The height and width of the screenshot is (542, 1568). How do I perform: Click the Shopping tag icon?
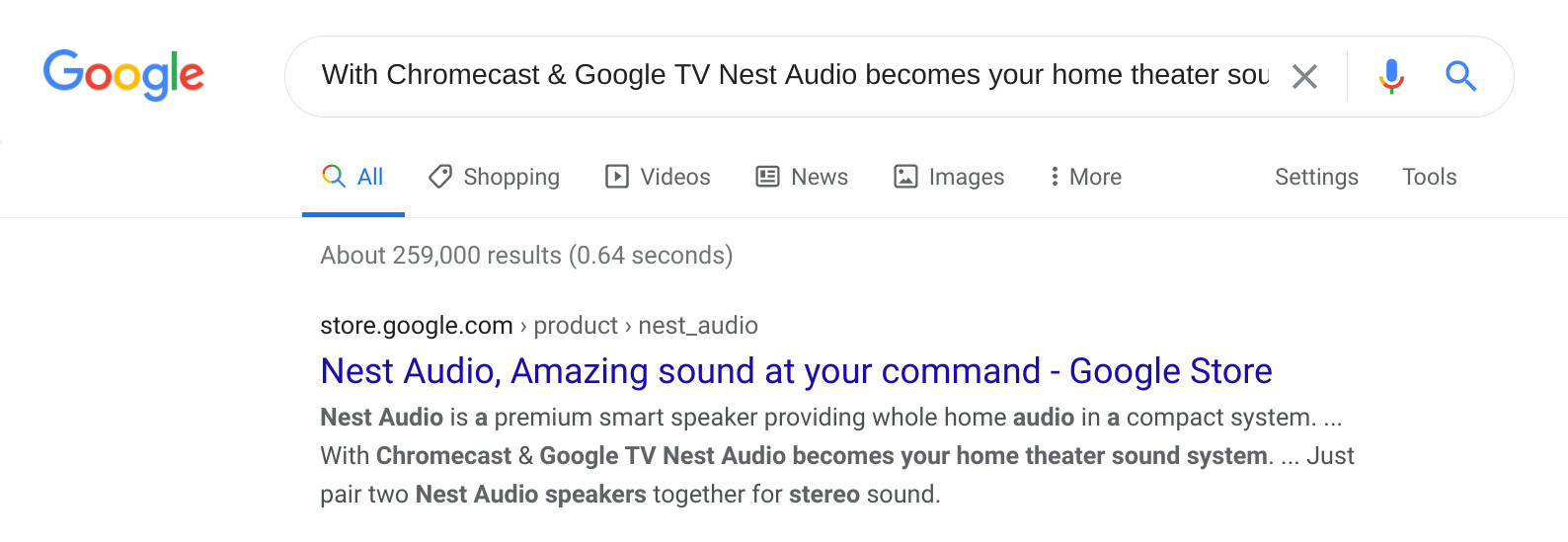pos(440,177)
